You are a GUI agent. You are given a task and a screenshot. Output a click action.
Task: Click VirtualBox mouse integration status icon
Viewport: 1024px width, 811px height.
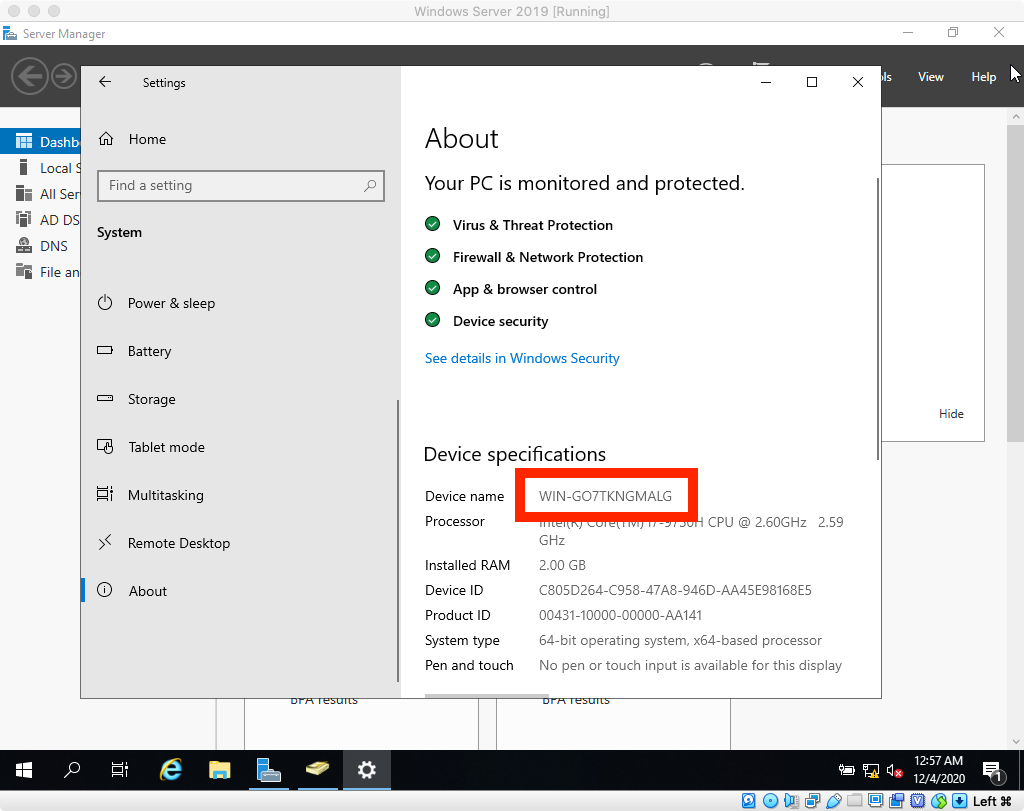[939, 801]
